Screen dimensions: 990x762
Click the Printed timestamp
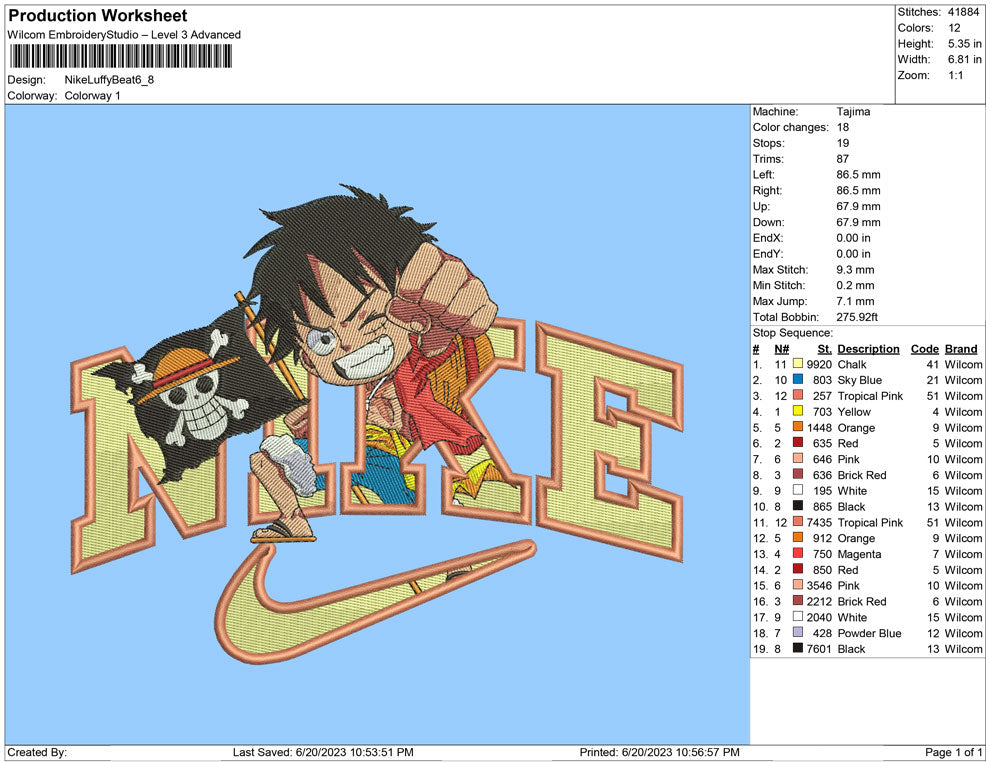[x=659, y=752]
